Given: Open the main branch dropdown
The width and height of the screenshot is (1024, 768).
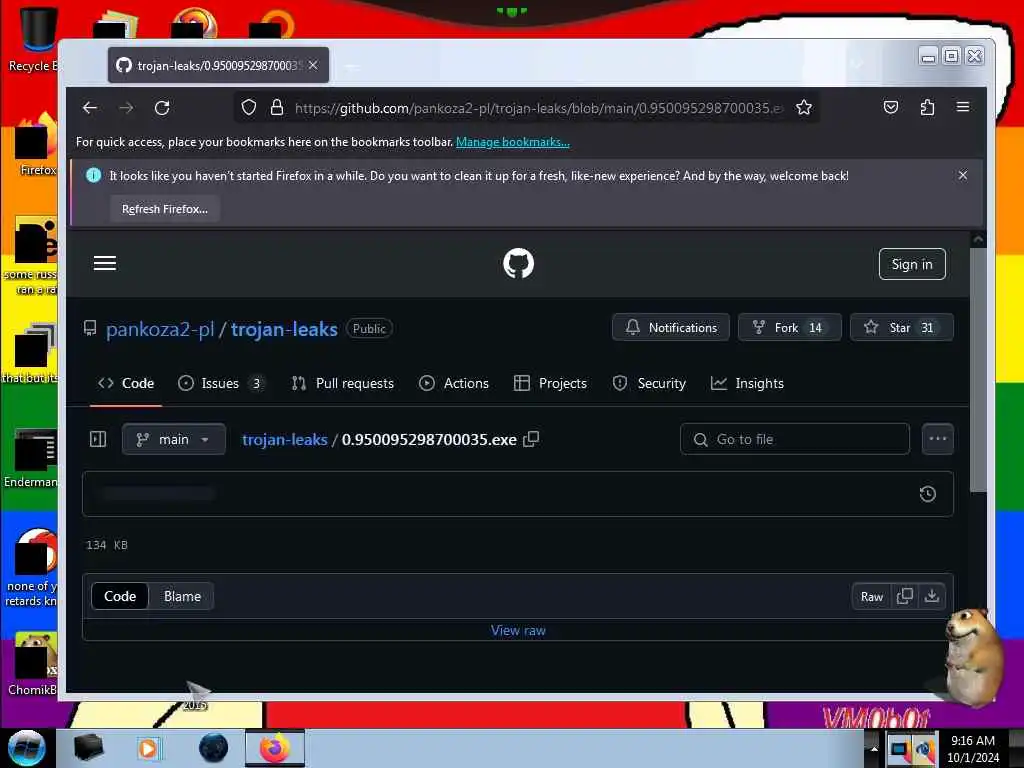Looking at the screenshot, I should [x=174, y=439].
